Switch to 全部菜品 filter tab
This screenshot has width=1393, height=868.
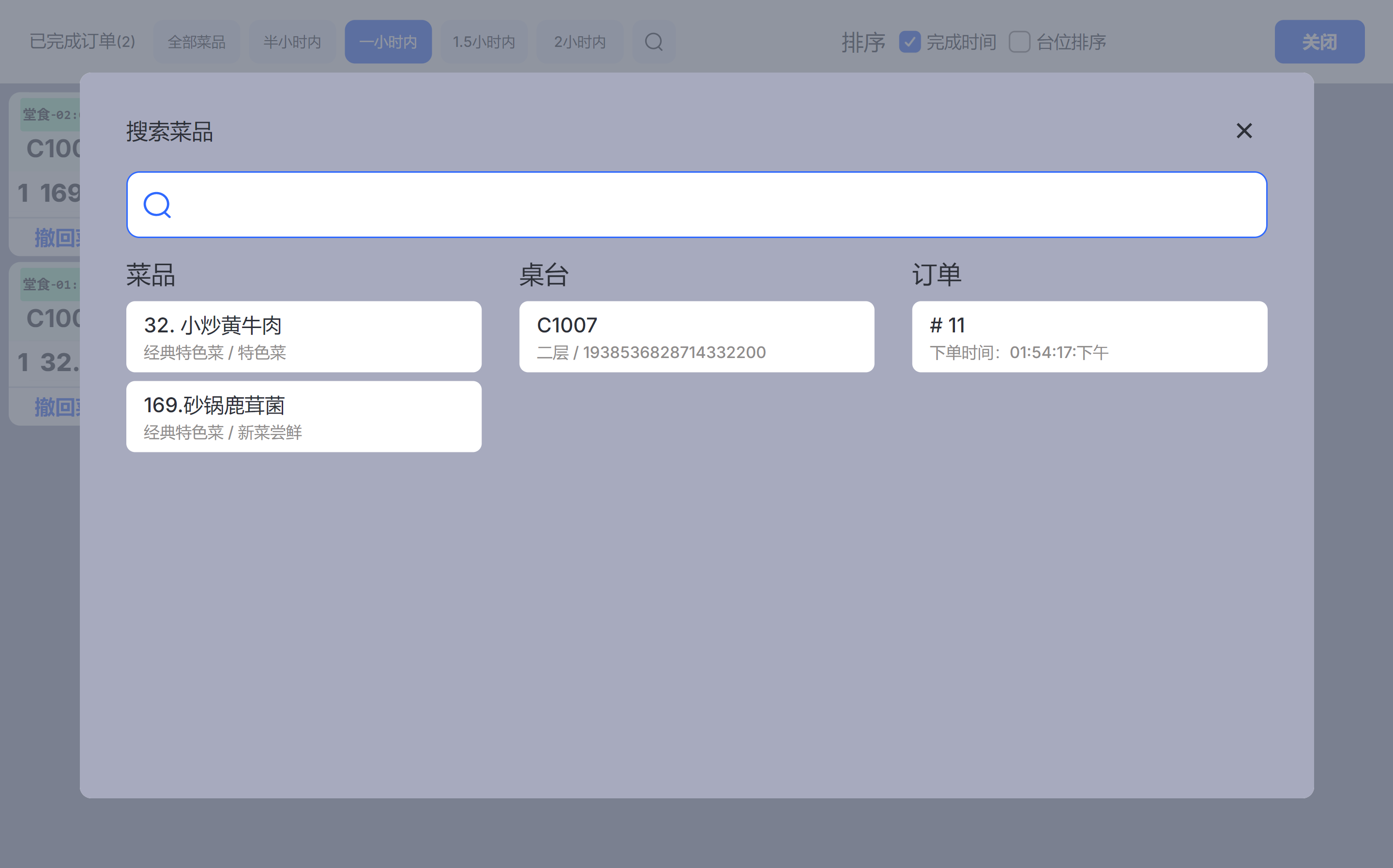pos(197,42)
